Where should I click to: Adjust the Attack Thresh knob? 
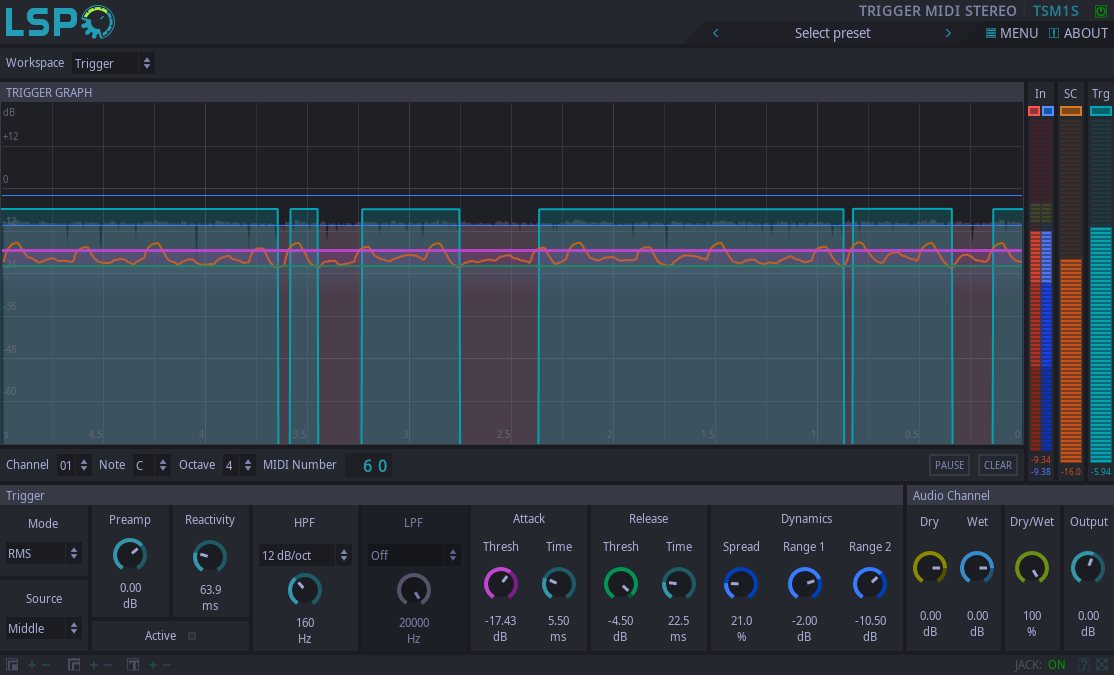point(500,583)
